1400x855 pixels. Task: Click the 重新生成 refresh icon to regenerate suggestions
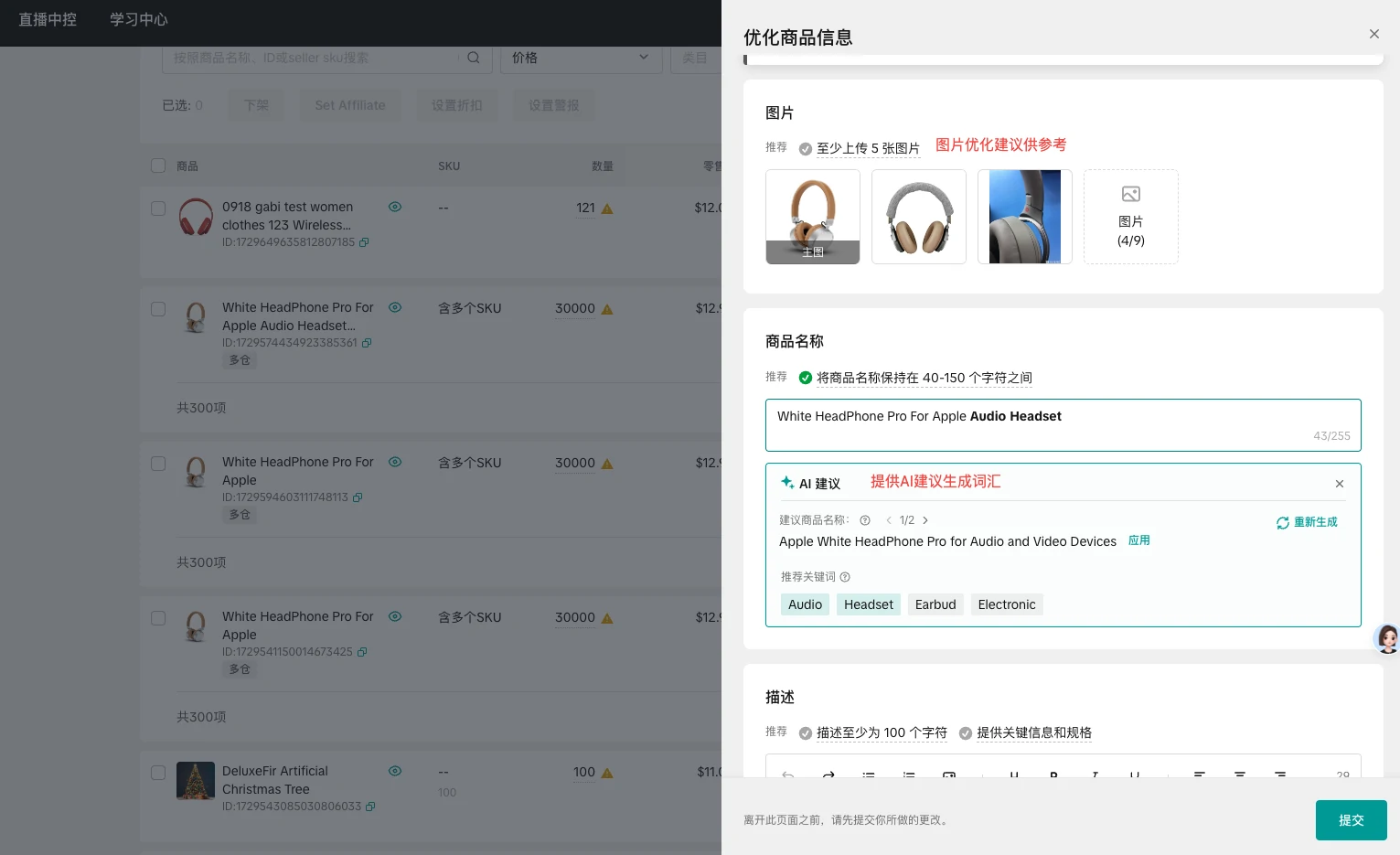pos(1283,522)
